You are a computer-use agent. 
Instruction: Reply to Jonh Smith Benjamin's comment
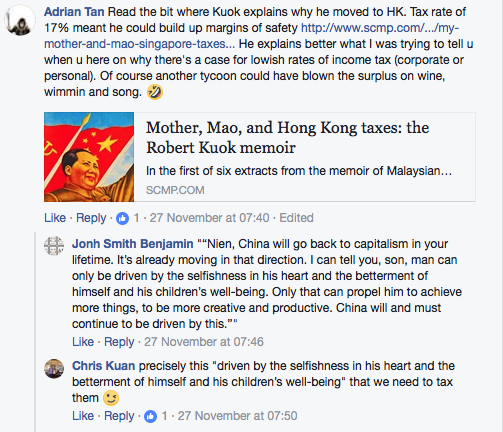point(119,342)
